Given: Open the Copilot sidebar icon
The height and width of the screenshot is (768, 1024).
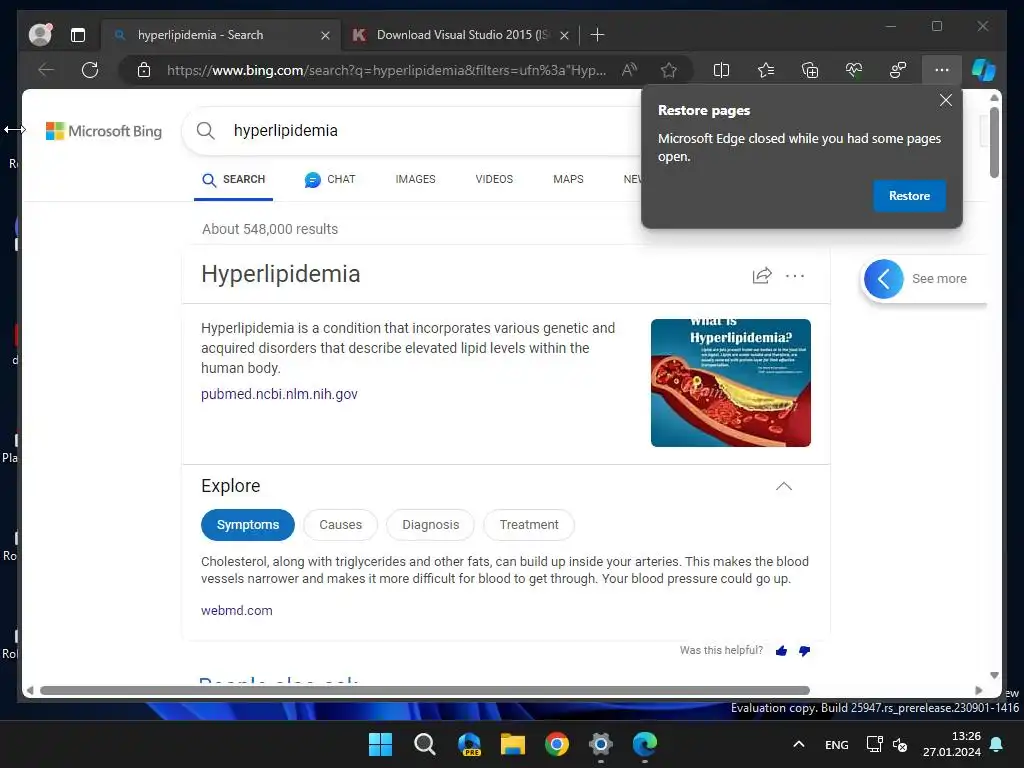Looking at the screenshot, I should pyautogui.click(x=984, y=70).
